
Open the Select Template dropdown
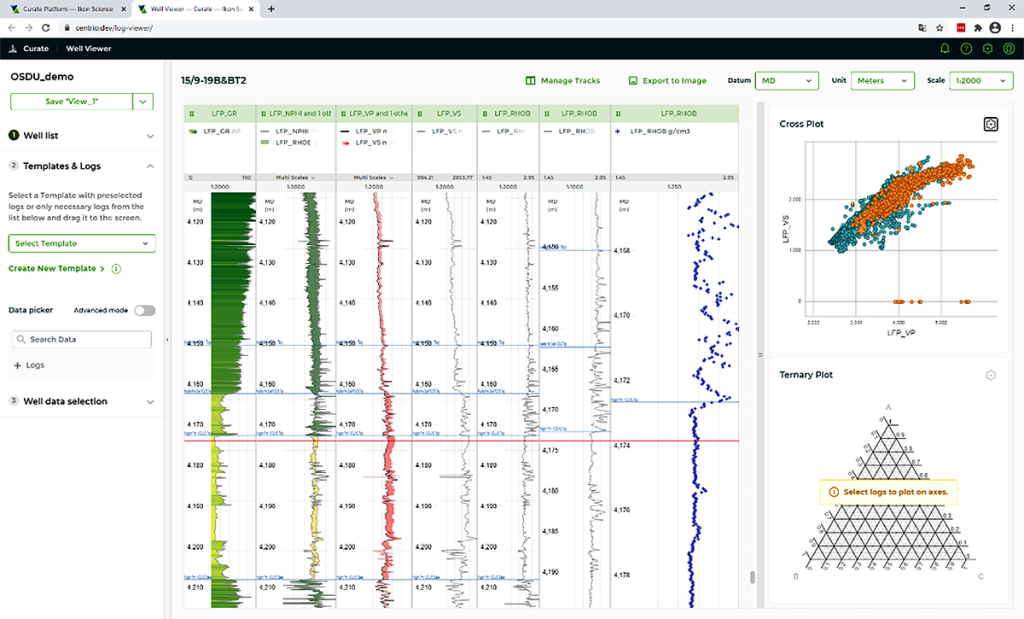pos(80,244)
